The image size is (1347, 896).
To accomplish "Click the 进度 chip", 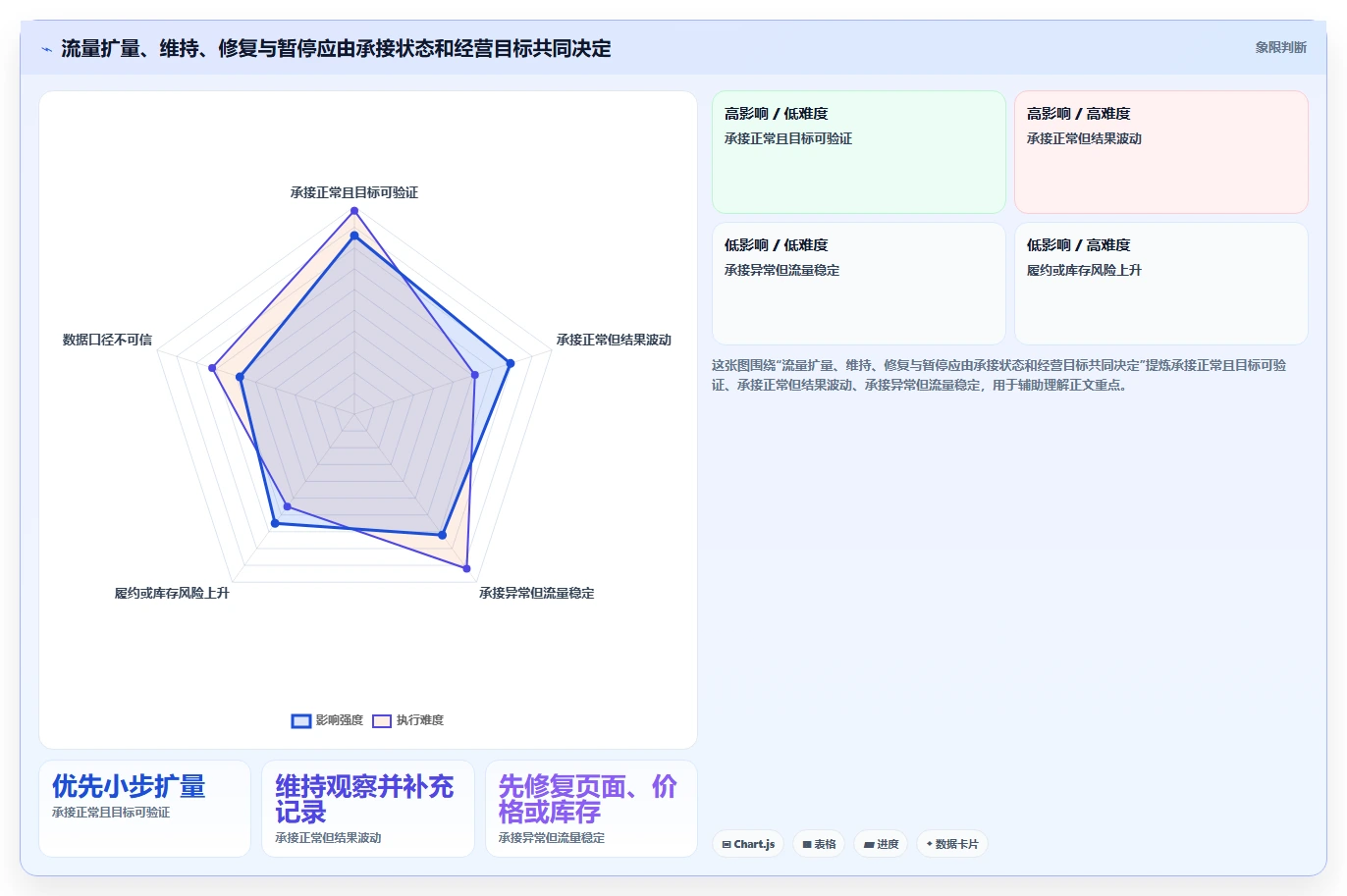I will tap(882, 844).
